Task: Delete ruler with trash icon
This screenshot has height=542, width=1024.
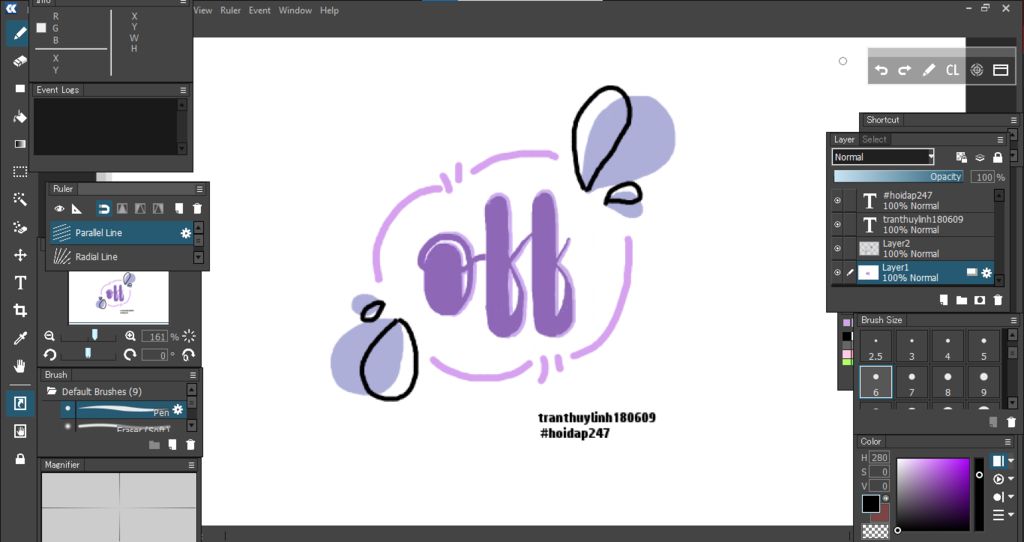Action: pyautogui.click(x=197, y=209)
